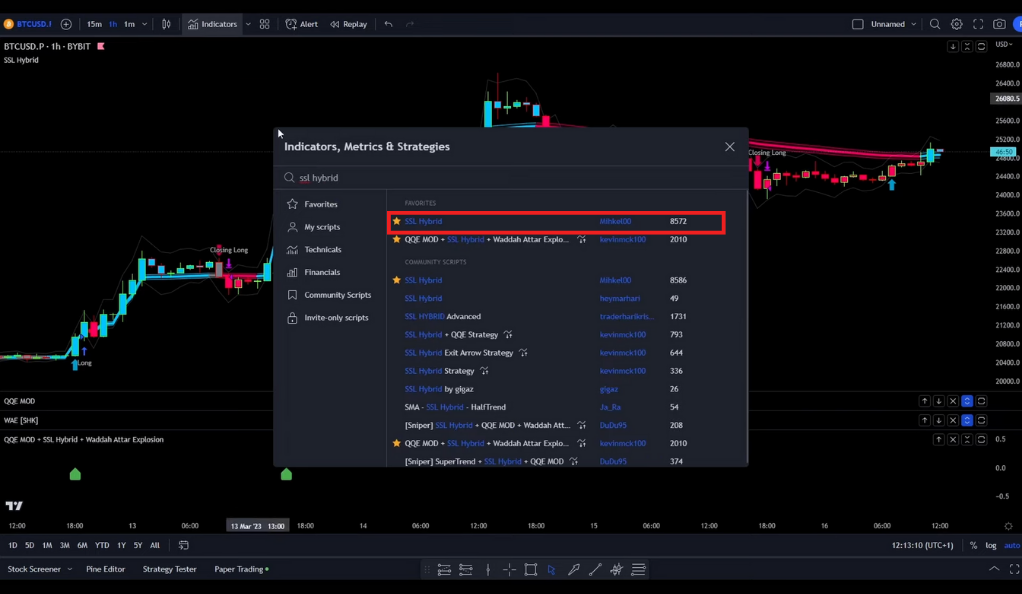Image resolution: width=1022 pixels, height=594 pixels.
Task: Open the Pine Editor tab
Action: tap(106, 569)
